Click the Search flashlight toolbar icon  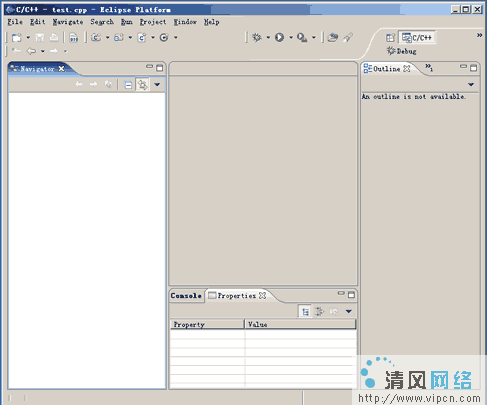click(x=348, y=37)
